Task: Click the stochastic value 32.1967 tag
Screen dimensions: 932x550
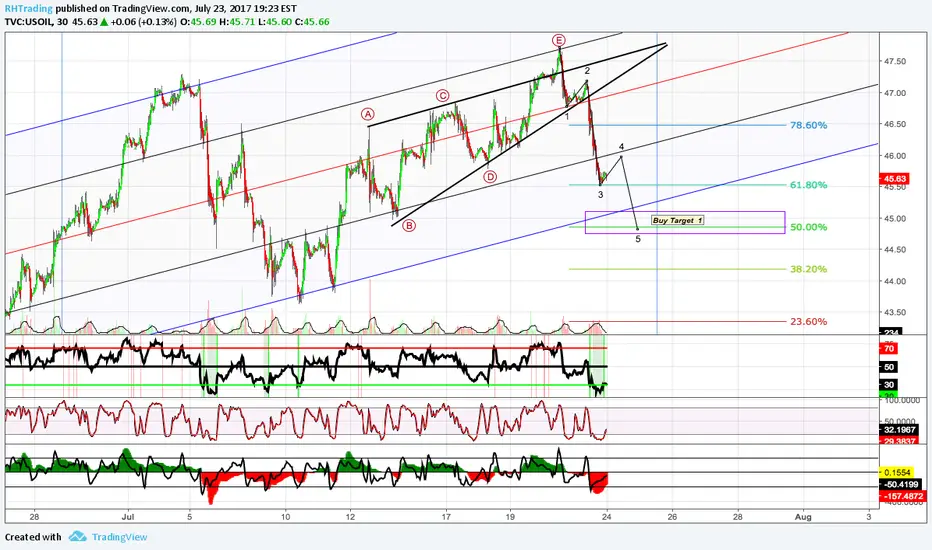Action: coord(899,429)
